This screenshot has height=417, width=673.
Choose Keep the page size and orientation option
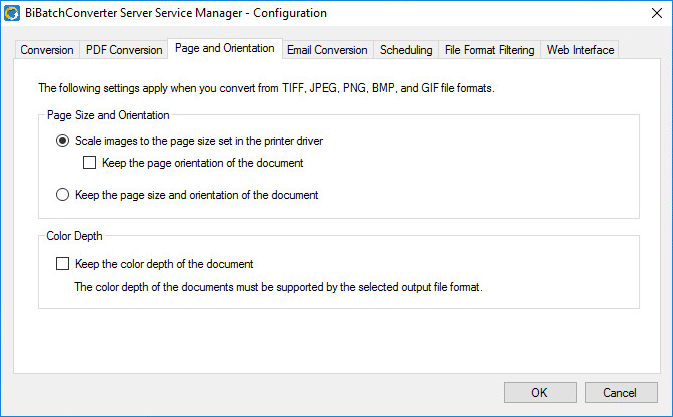click(63, 195)
